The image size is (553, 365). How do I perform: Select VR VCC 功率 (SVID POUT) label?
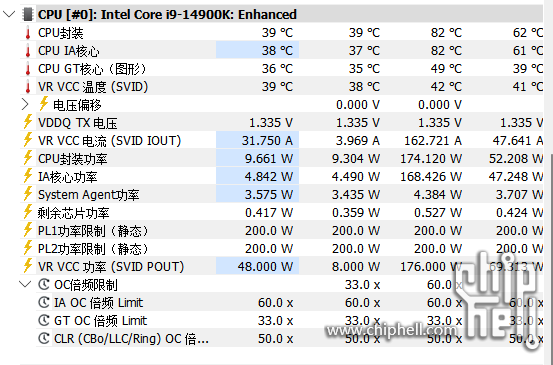coord(111,267)
